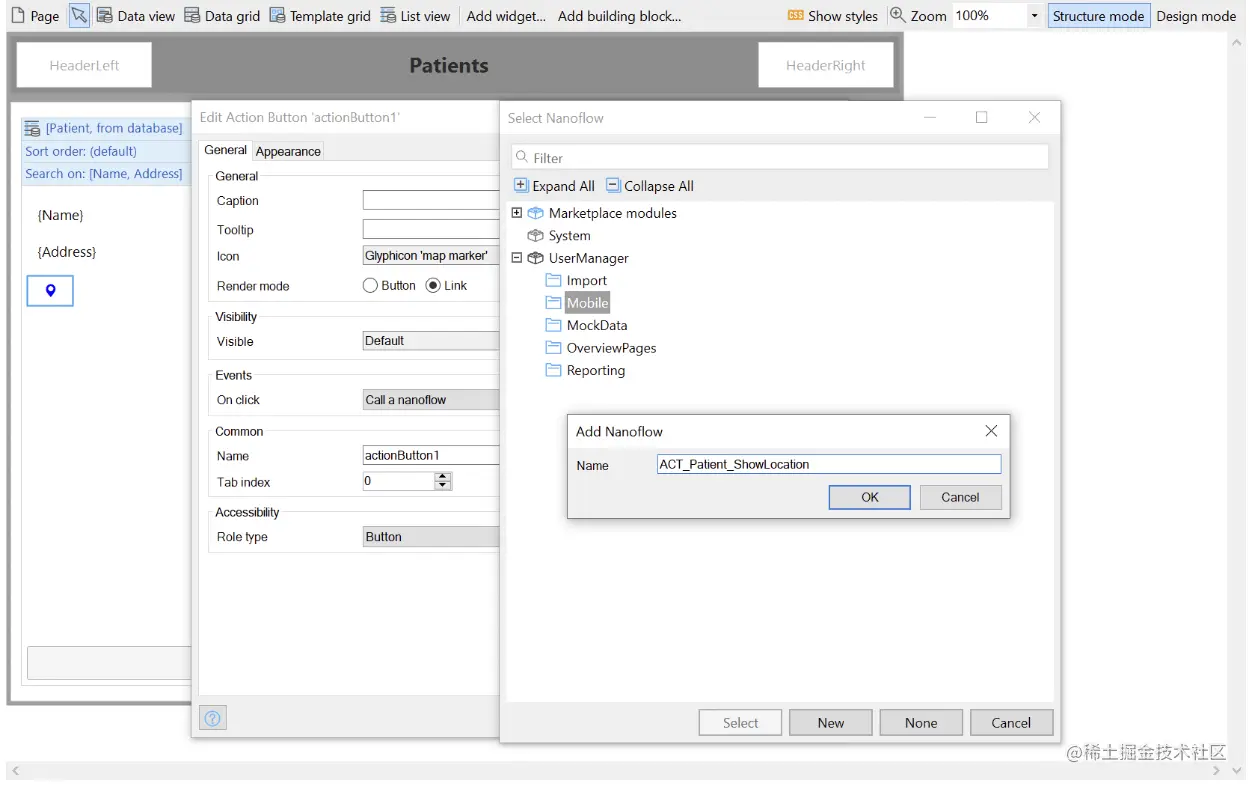Click Search on Name, Address row
Screen dimensions: 1249x785
pyautogui.click(x=105, y=173)
